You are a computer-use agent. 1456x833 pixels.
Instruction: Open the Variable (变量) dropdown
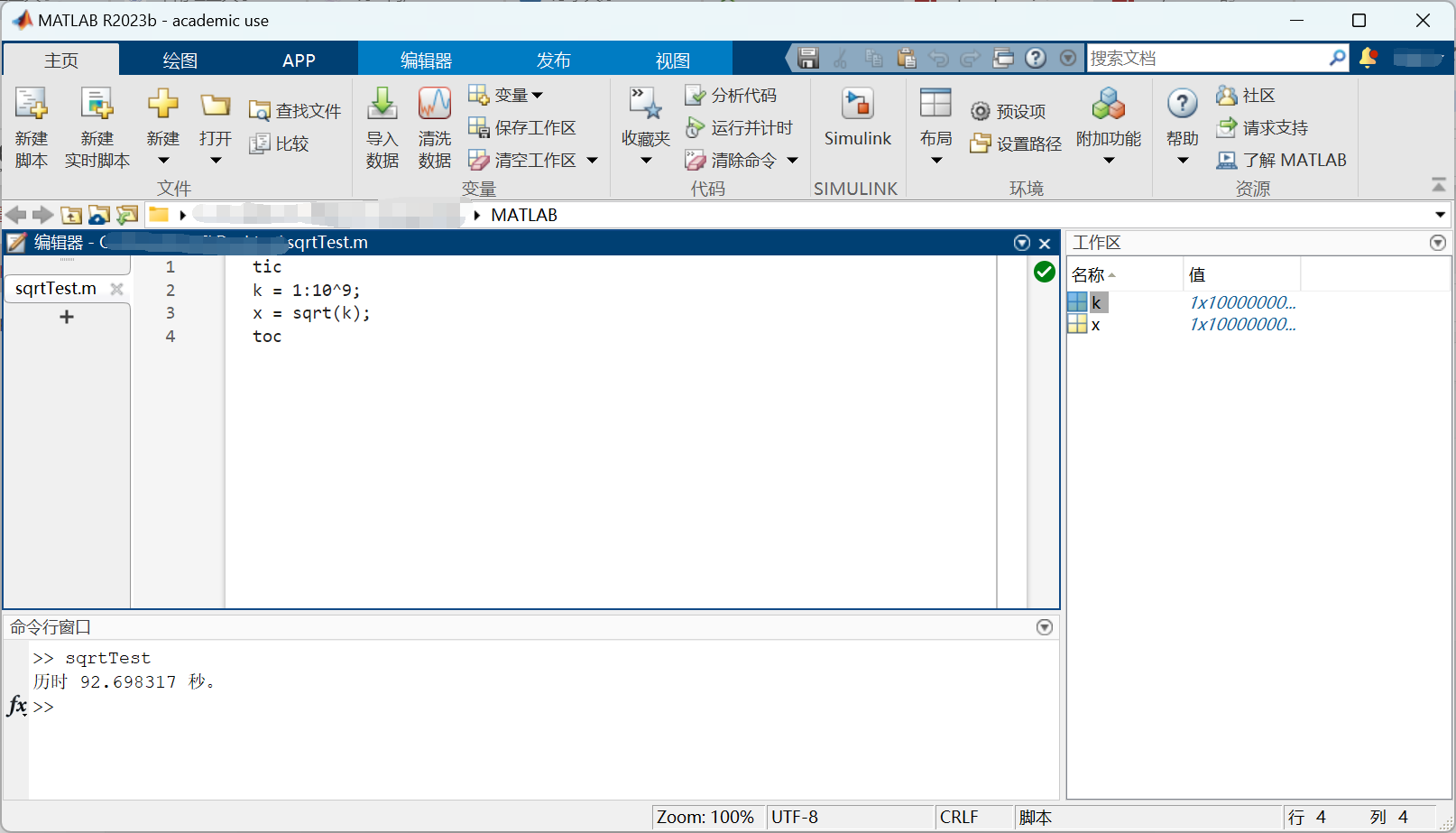point(506,95)
